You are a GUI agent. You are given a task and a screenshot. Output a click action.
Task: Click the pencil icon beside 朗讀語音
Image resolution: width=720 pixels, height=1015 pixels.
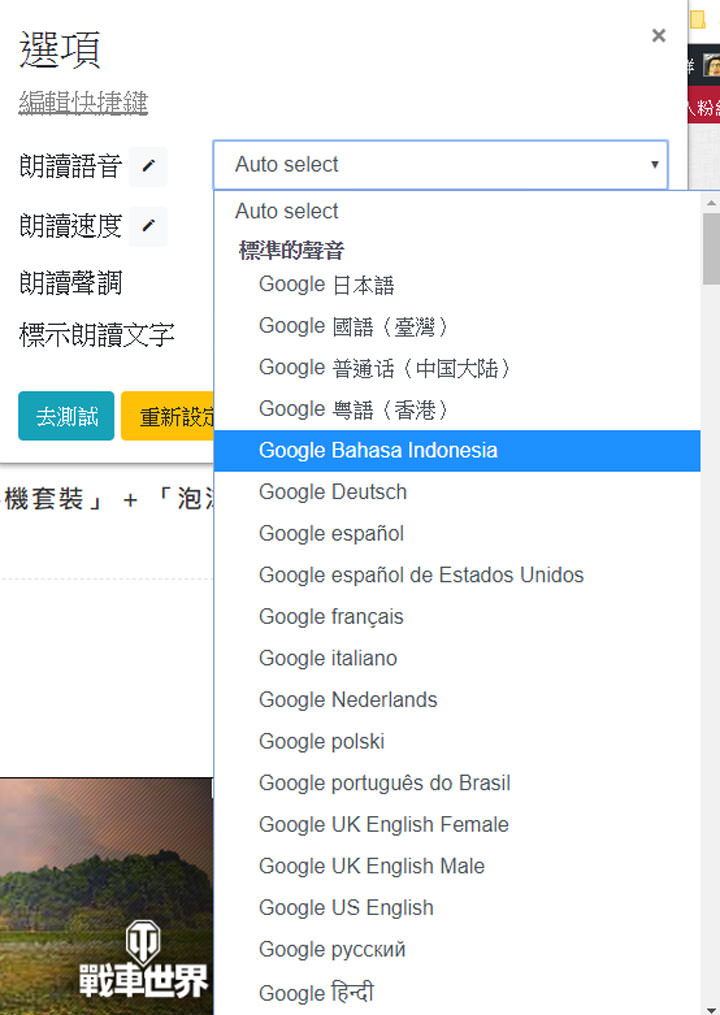(x=148, y=166)
